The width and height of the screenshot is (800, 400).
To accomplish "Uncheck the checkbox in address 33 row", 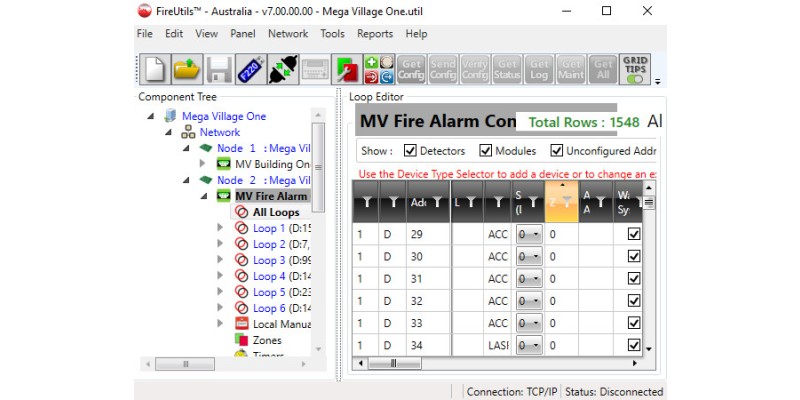I will coord(634,323).
